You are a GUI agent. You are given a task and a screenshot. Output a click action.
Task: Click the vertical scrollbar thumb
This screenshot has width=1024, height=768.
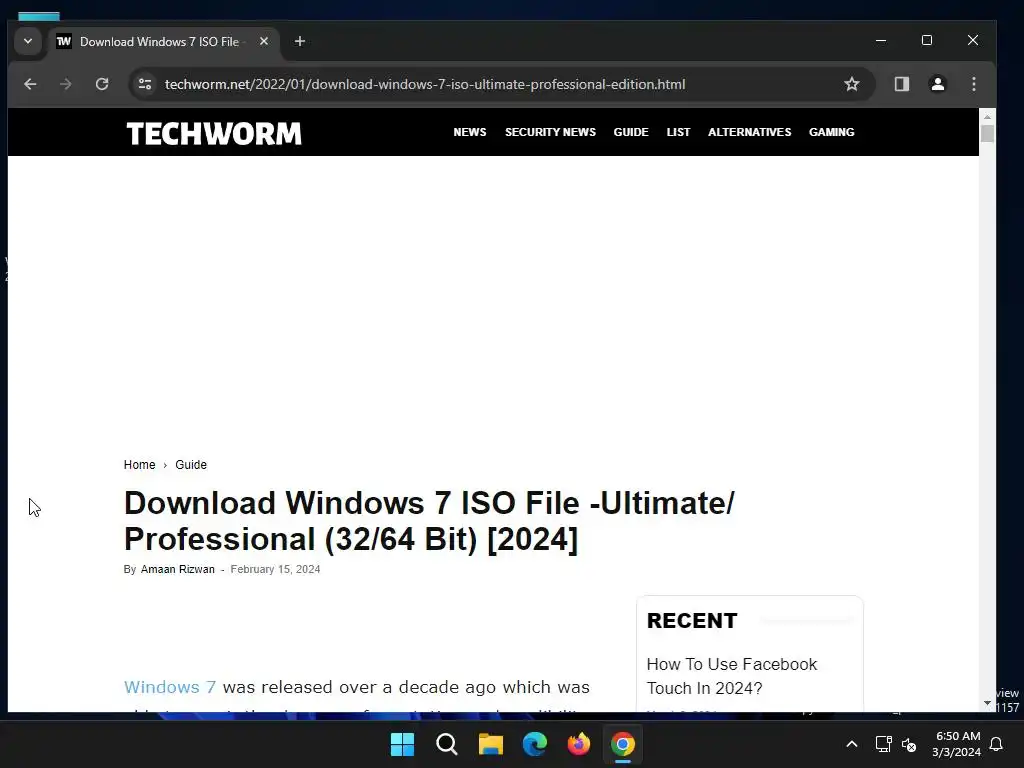click(987, 133)
